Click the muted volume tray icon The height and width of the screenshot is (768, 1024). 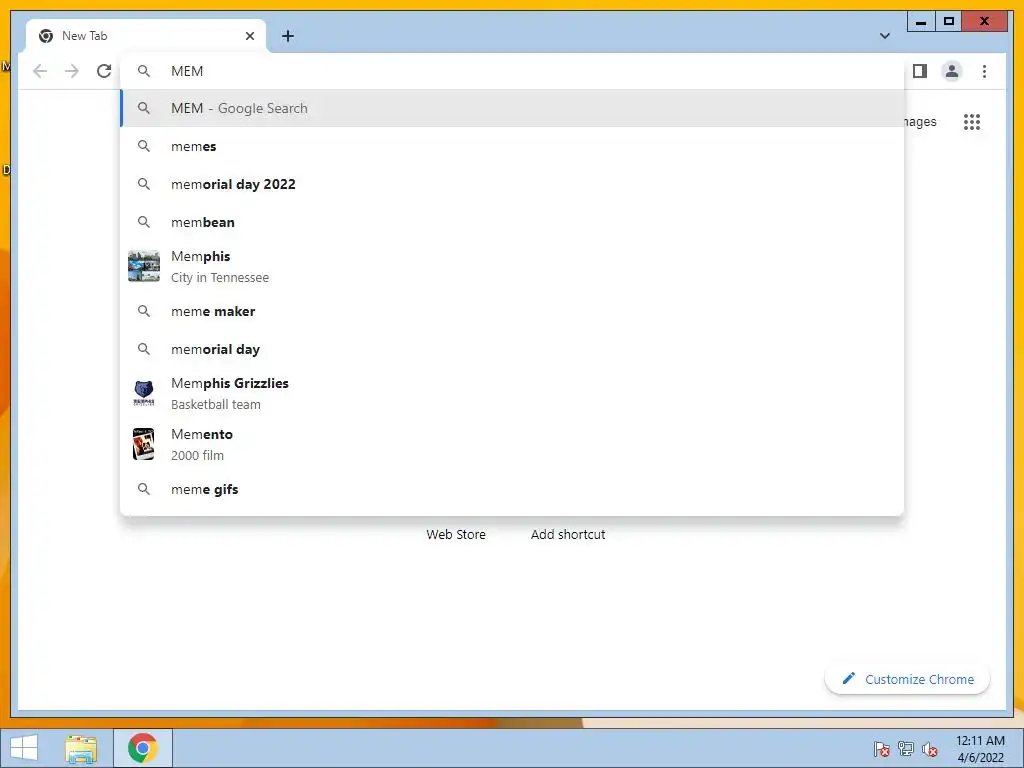click(930, 749)
